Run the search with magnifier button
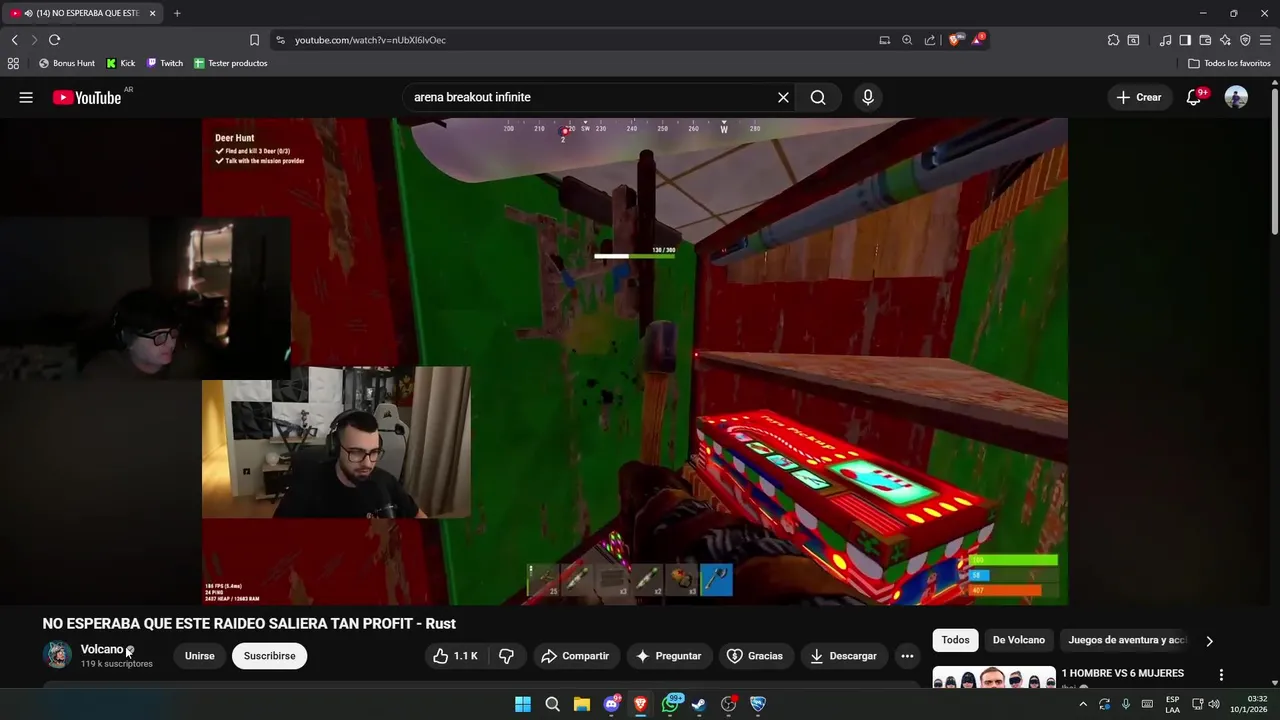 tap(818, 97)
